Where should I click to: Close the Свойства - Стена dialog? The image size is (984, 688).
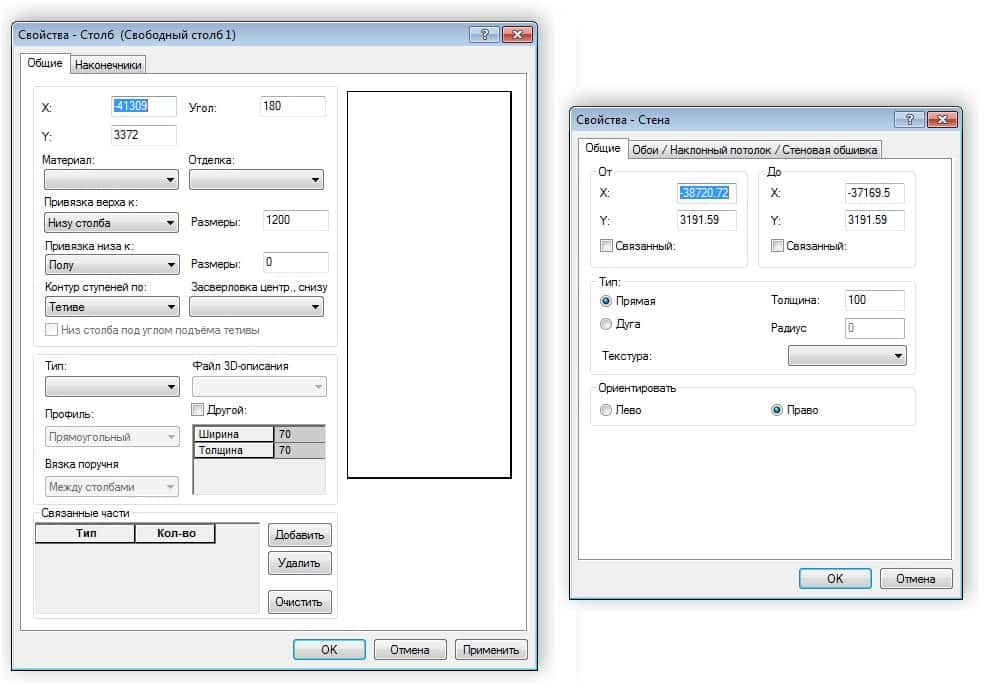click(x=941, y=120)
